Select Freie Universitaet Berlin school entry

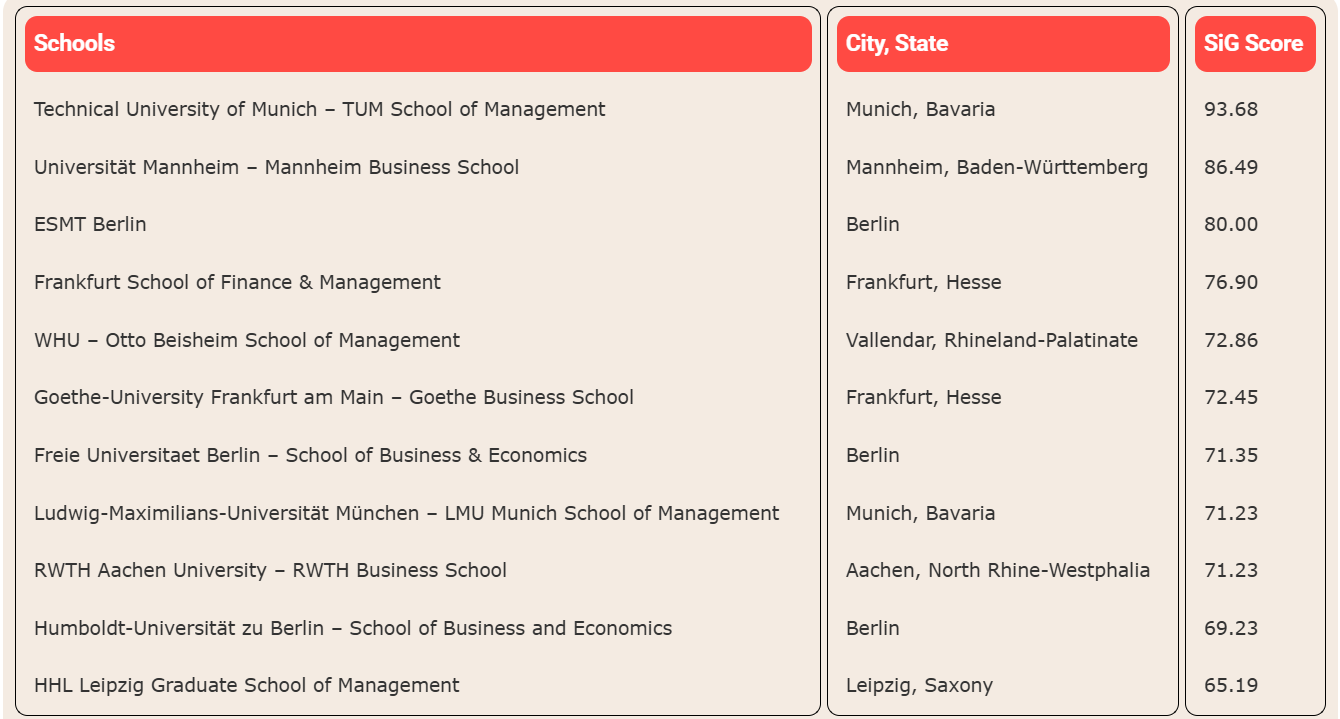[x=311, y=455]
